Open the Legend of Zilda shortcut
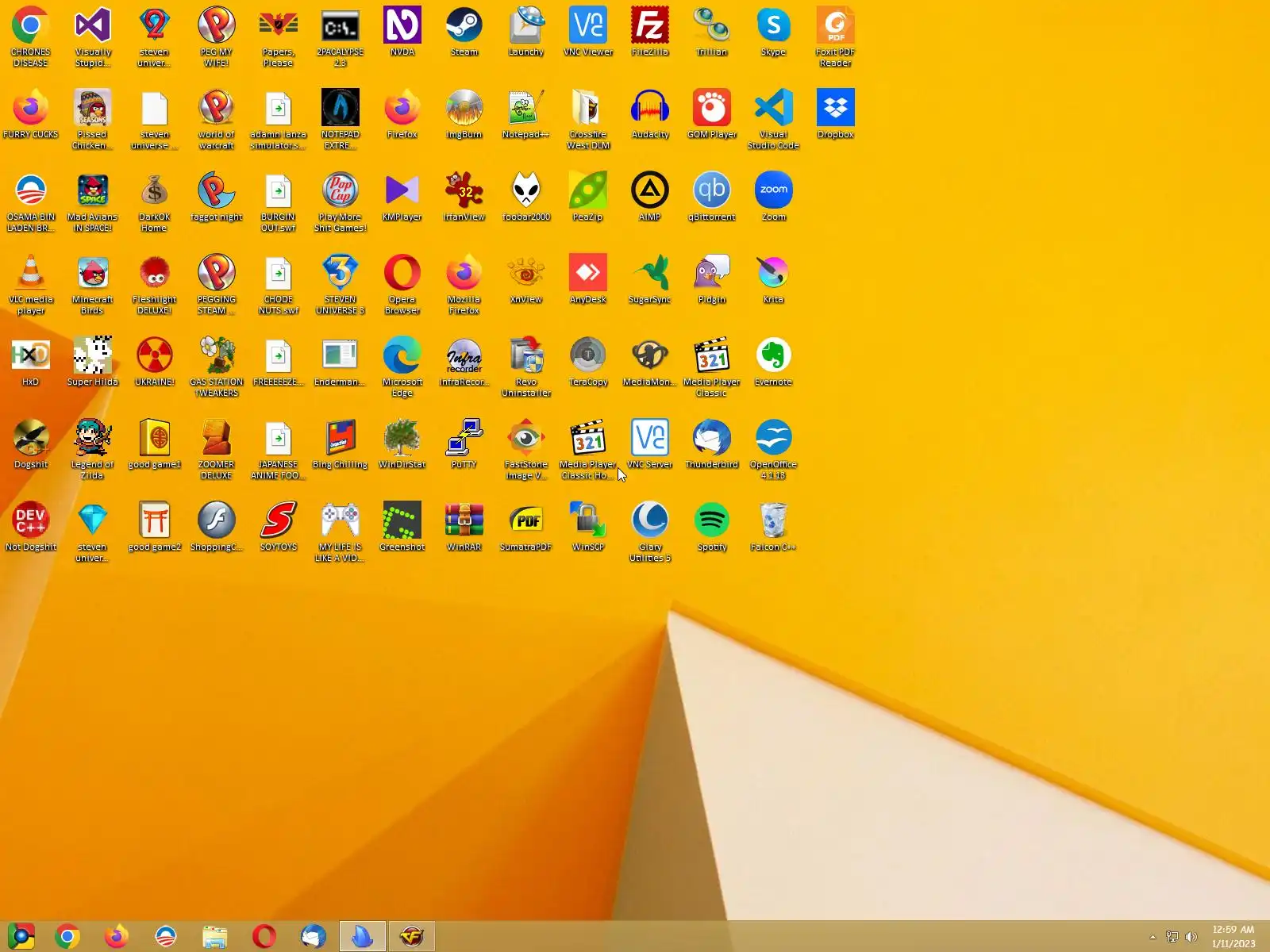The width and height of the screenshot is (1270, 952). coord(93,450)
